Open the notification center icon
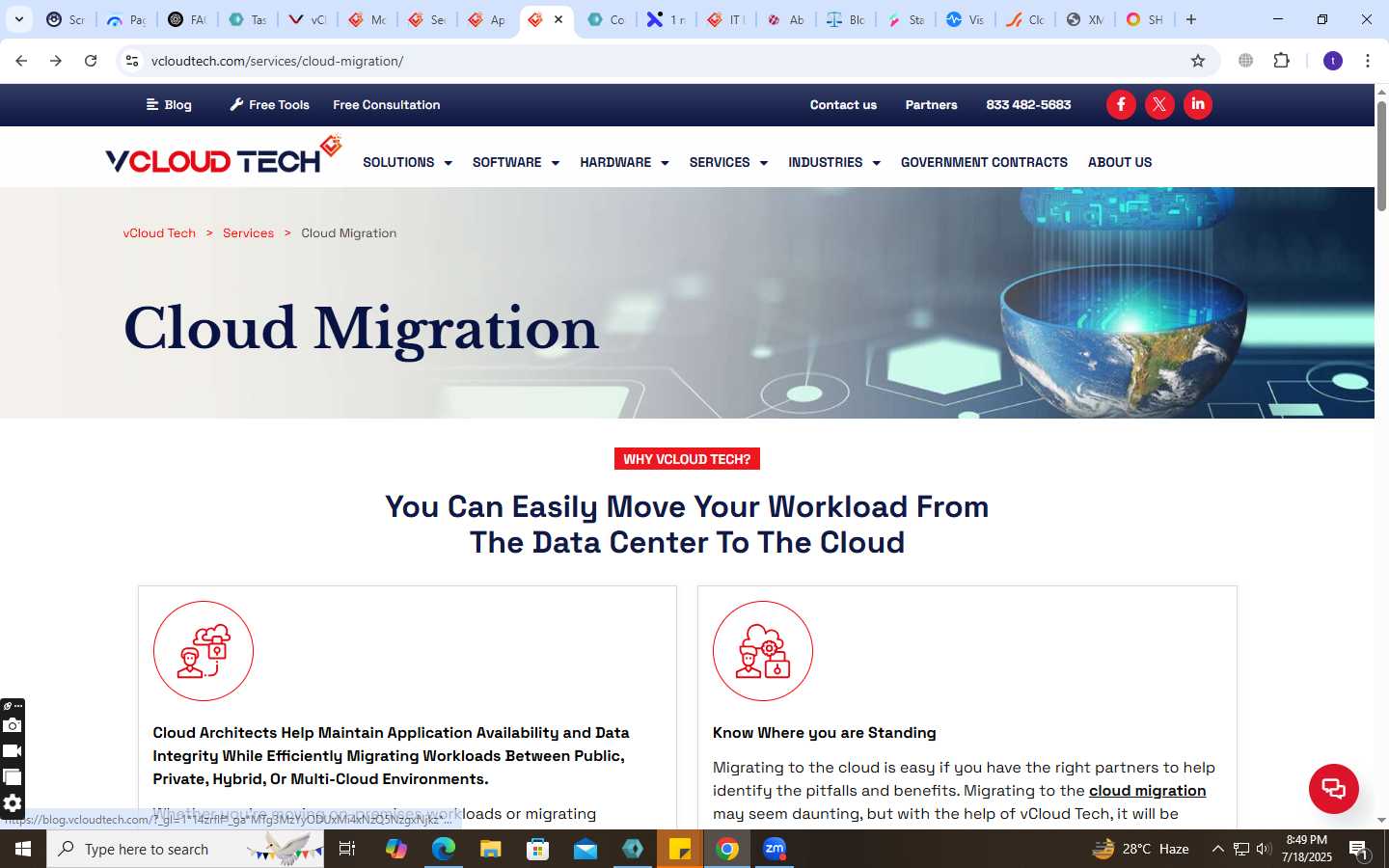 pyautogui.click(x=1359, y=849)
